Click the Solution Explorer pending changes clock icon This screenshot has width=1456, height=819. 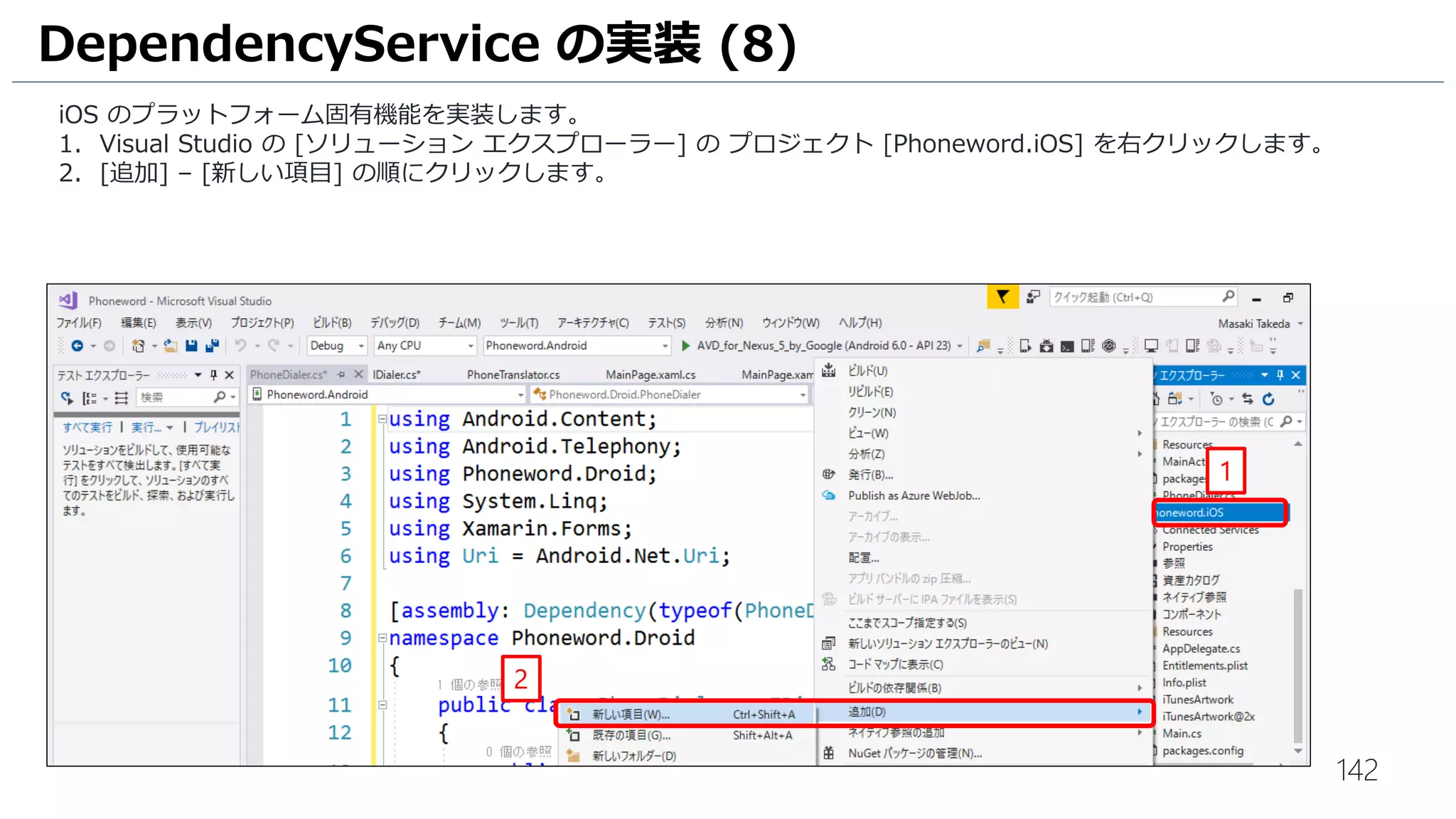pos(1216,399)
